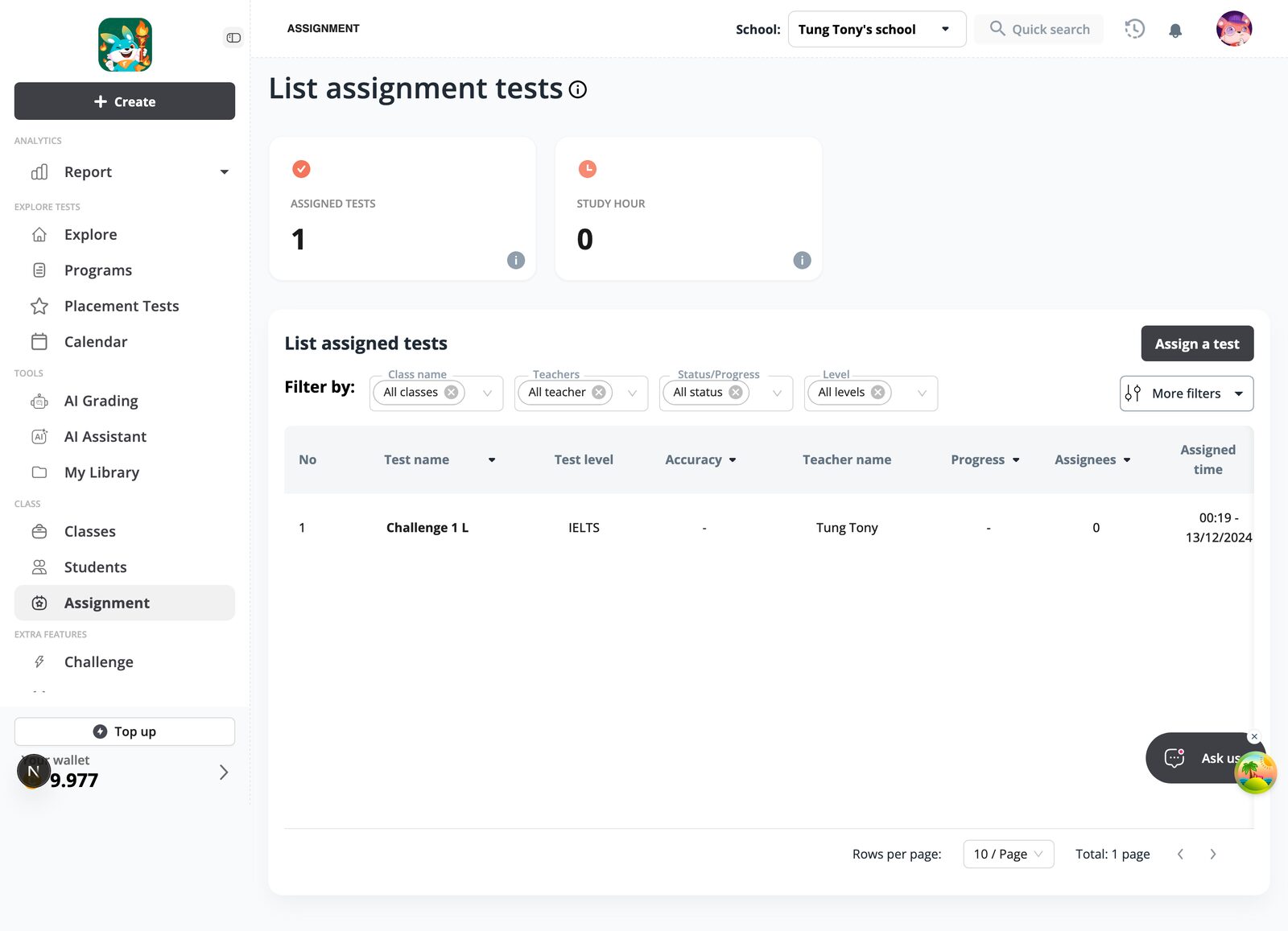Viewport: 1288px width, 931px height.
Task: Click info icon beside List assignment tests
Action: tap(578, 89)
